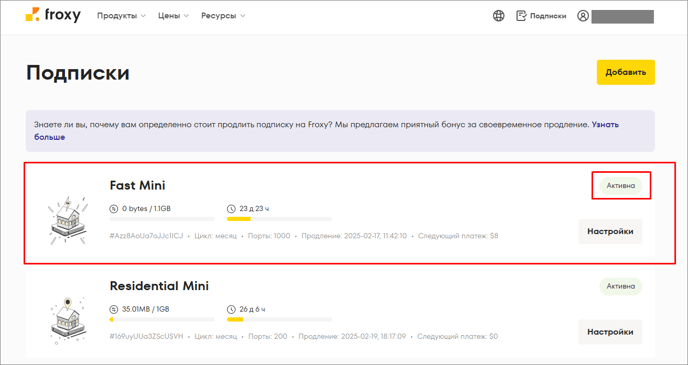
Task: Expand the Продукты menu
Action: click(x=121, y=16)
